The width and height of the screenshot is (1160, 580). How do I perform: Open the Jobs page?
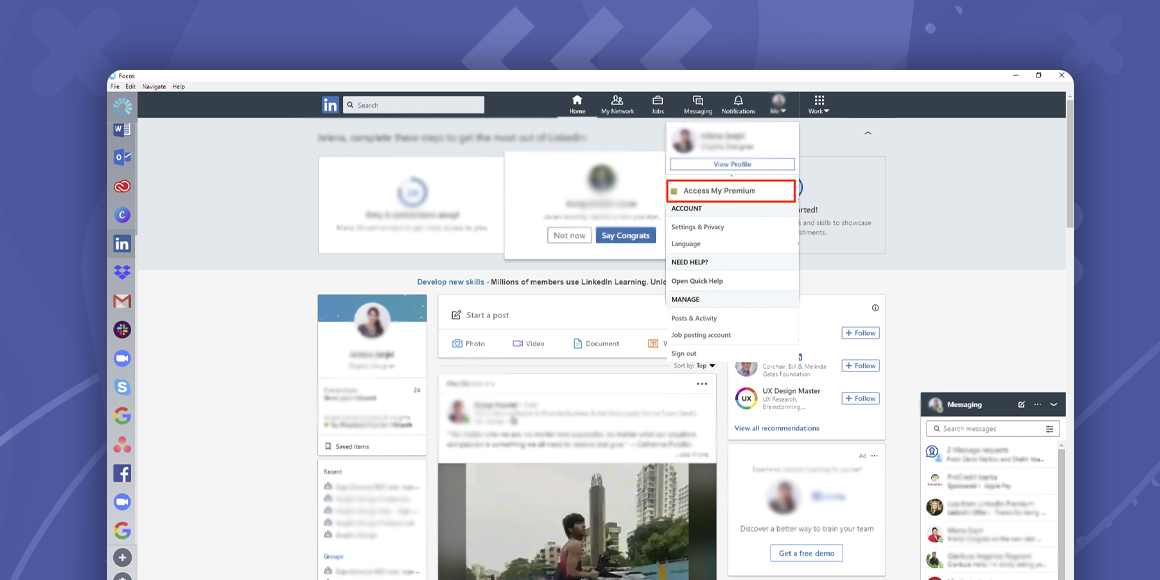tap(658, 104)
